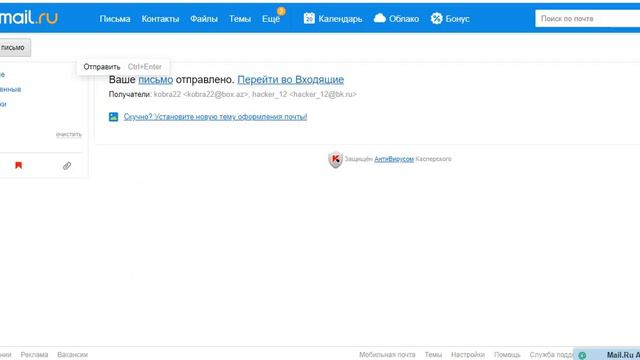Click the письмо compose button
Screen dimensions: 640x360
click(x=15, y=48)
